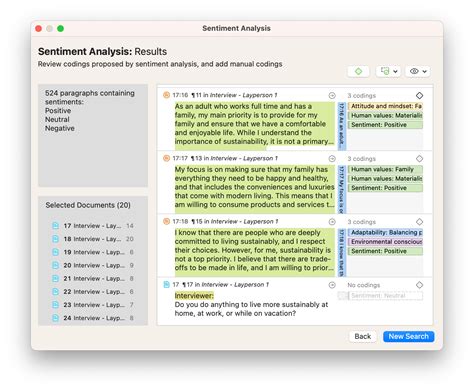Click the blue coding stripe for 17:16
This screenshot has height=391, width=474.
point(341,126)
